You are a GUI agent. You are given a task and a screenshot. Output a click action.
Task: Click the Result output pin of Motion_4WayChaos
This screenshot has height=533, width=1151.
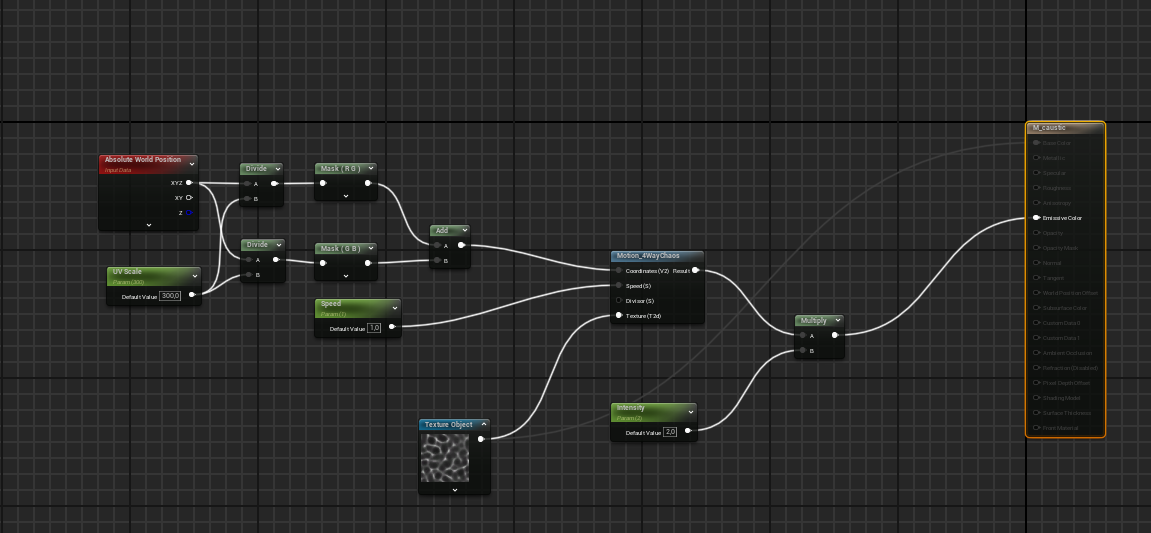click(x=696, y=270)
